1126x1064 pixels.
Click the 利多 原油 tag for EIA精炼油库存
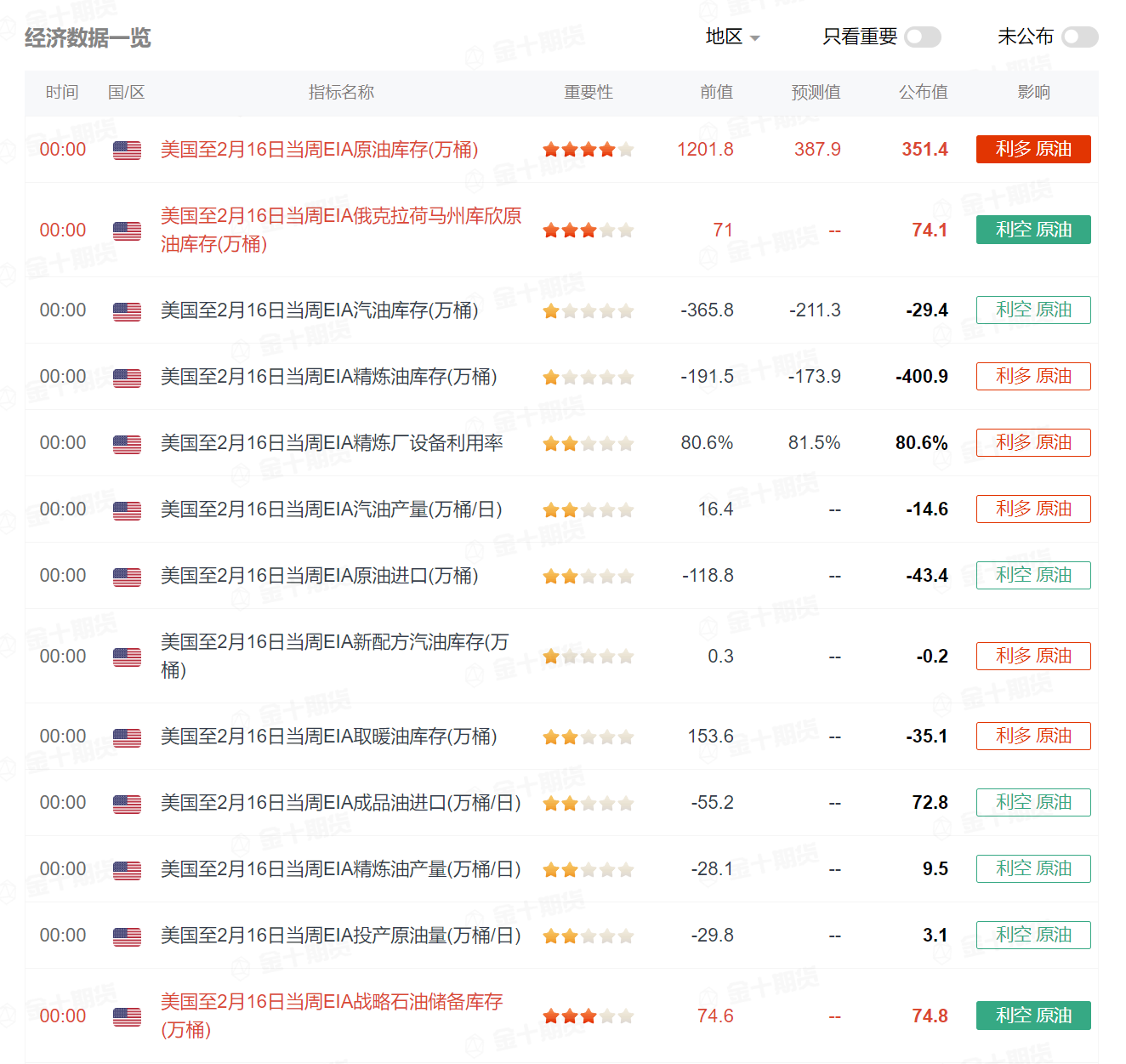tap(1033, 376)
